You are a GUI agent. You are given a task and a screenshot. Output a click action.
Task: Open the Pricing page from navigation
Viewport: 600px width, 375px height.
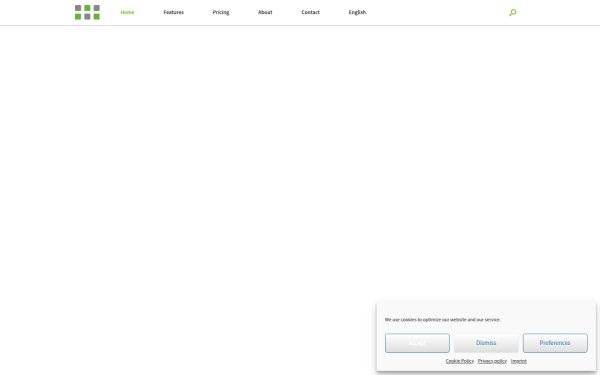click(221, 12)
